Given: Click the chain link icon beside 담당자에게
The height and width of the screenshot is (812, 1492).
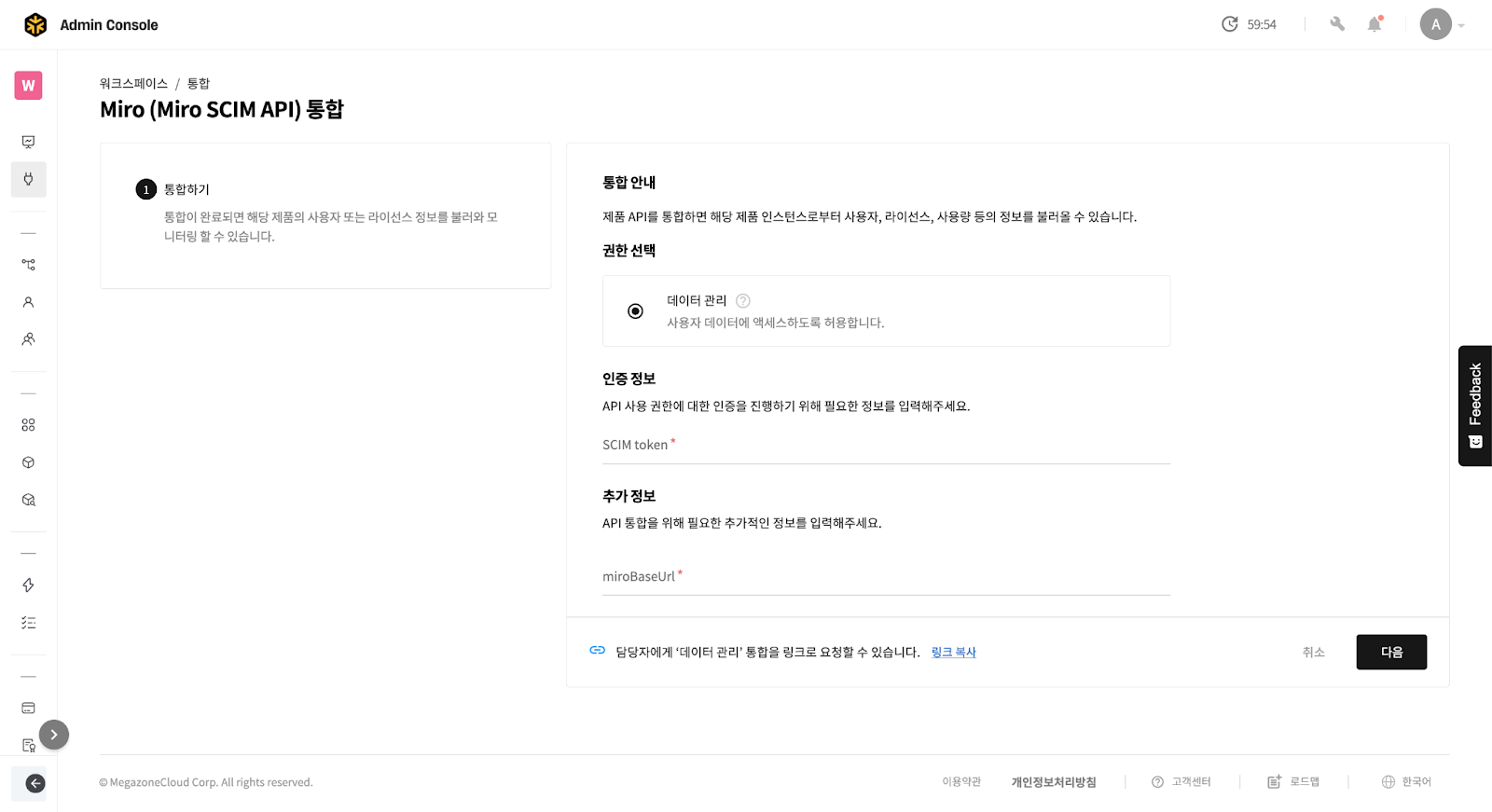Looking at the screenshot, I should tap(598, 651).
